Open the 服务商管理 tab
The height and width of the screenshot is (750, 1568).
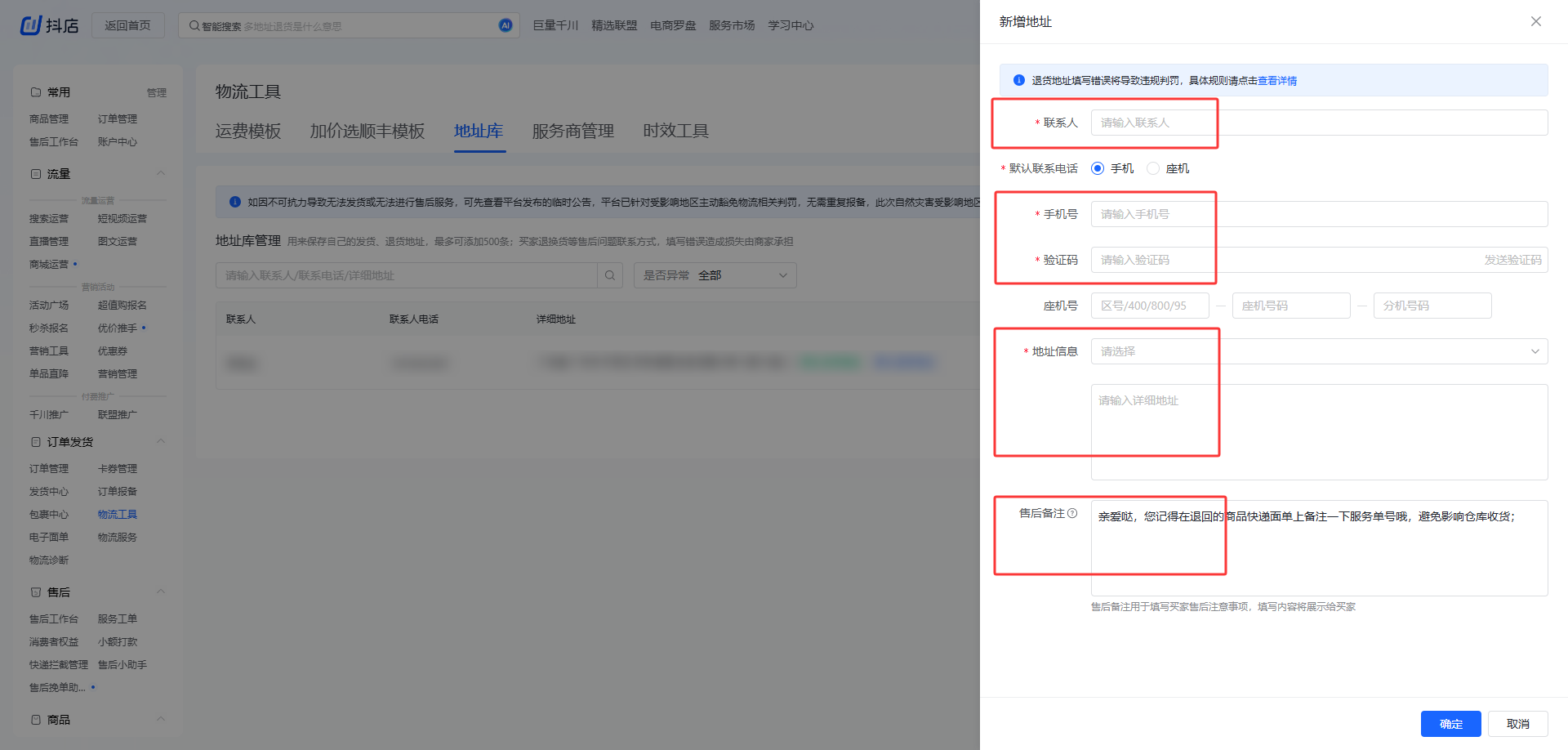[x=572, y=131]
